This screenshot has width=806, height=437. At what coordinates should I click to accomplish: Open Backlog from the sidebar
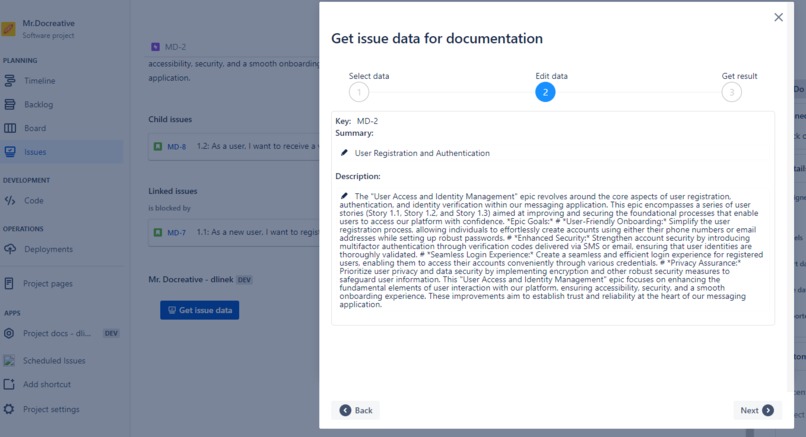coord(39,104)
